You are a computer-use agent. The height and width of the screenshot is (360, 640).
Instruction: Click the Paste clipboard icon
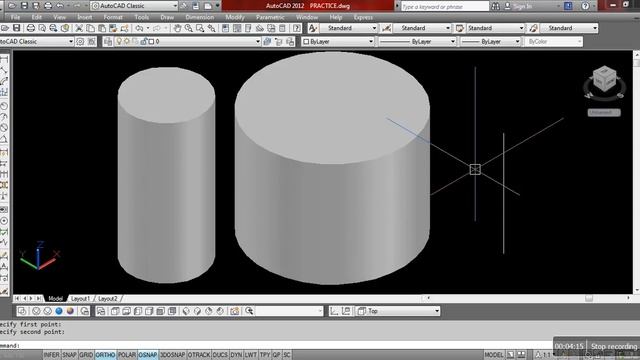click(x=102, y=28)
